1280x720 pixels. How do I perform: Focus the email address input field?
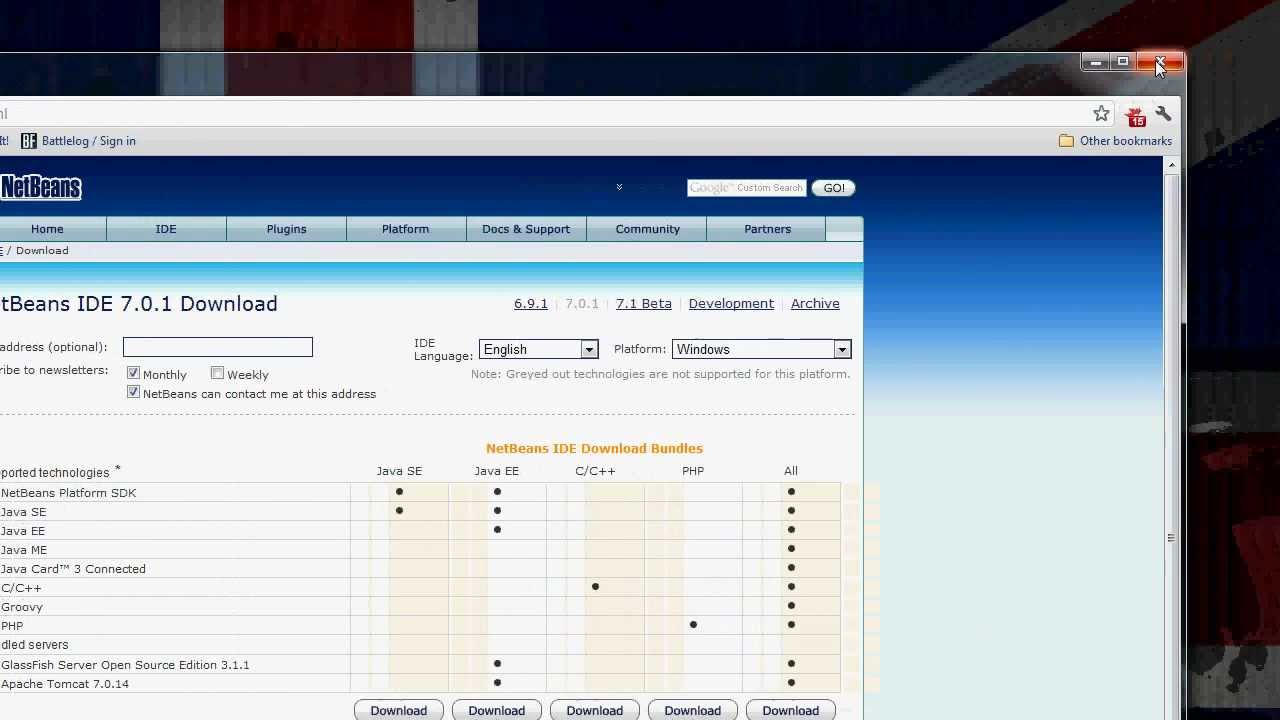tap(218, 347)
